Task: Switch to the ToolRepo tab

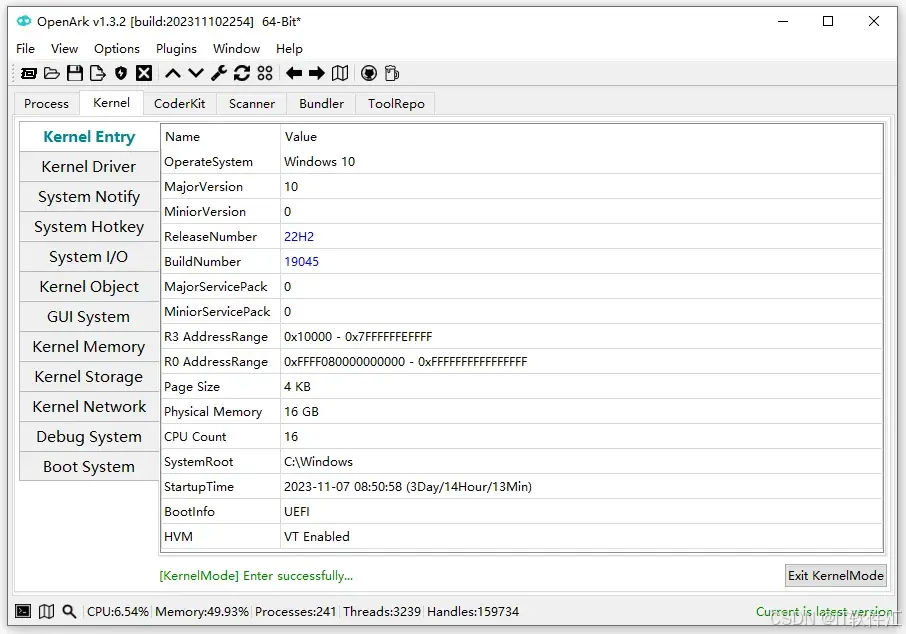Action: pyautogui.click(x=396, y=103)
